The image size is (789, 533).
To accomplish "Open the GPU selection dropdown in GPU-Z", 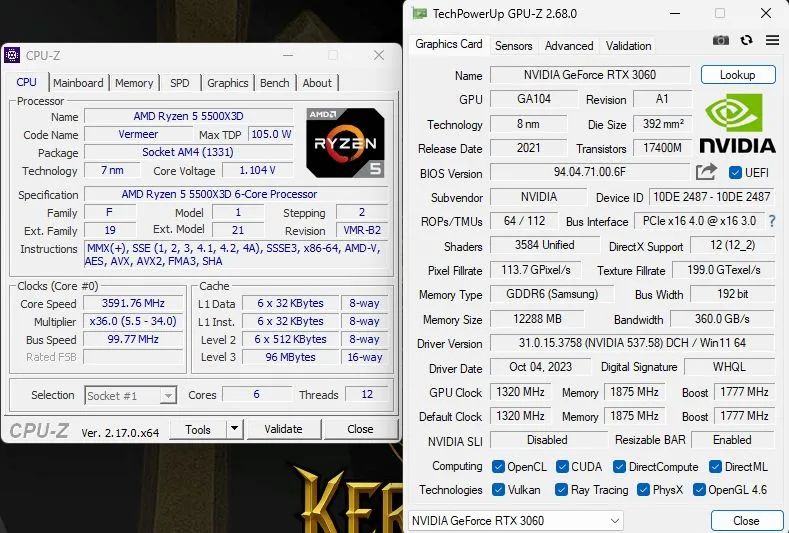I will [x=516, y=520].
